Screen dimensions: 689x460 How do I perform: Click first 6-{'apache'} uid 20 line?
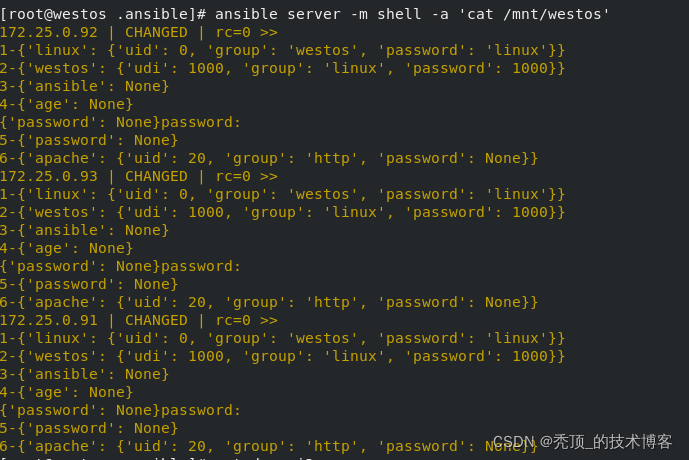coord(269,159)
